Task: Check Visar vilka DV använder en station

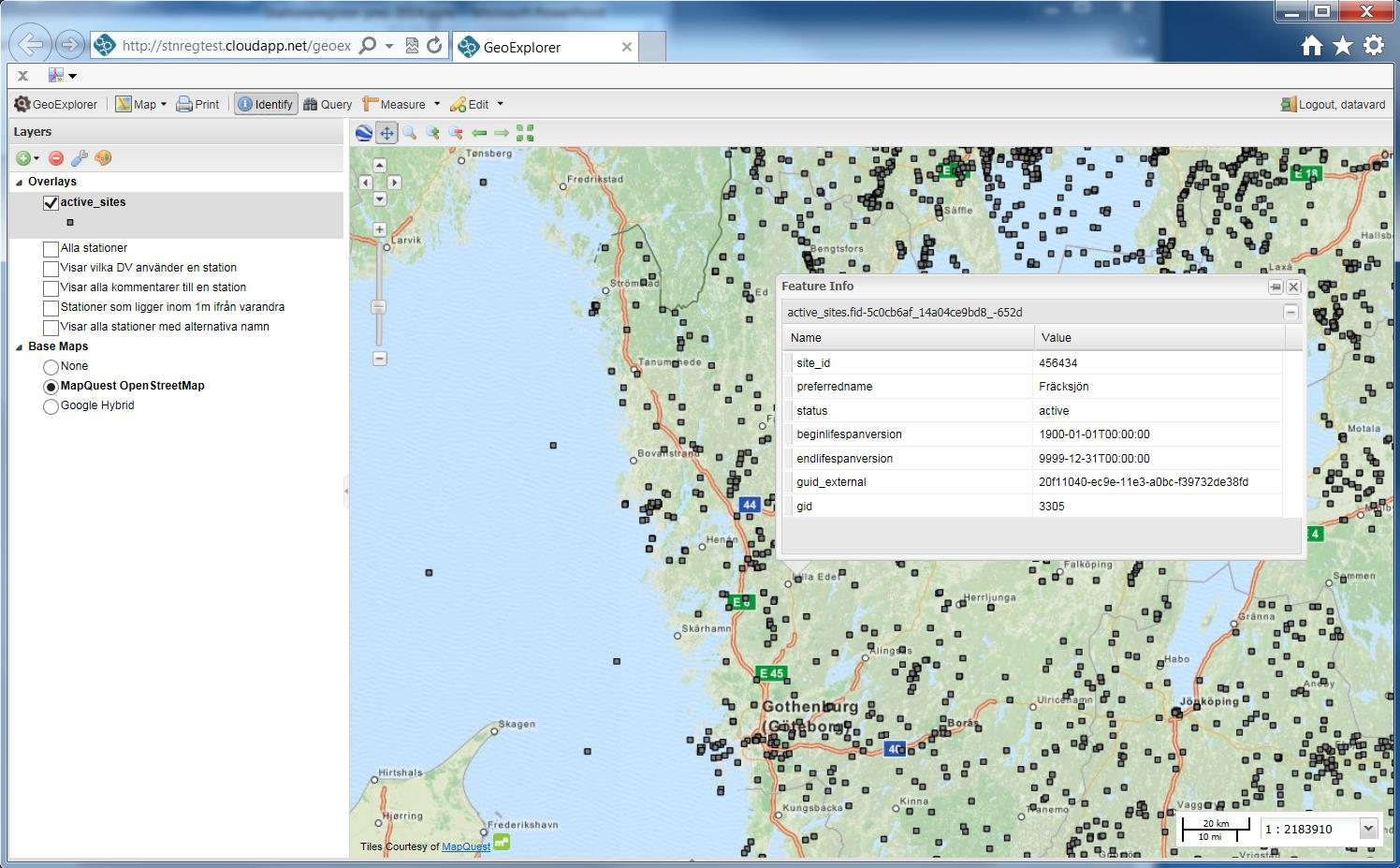Action: pos(51,269)
